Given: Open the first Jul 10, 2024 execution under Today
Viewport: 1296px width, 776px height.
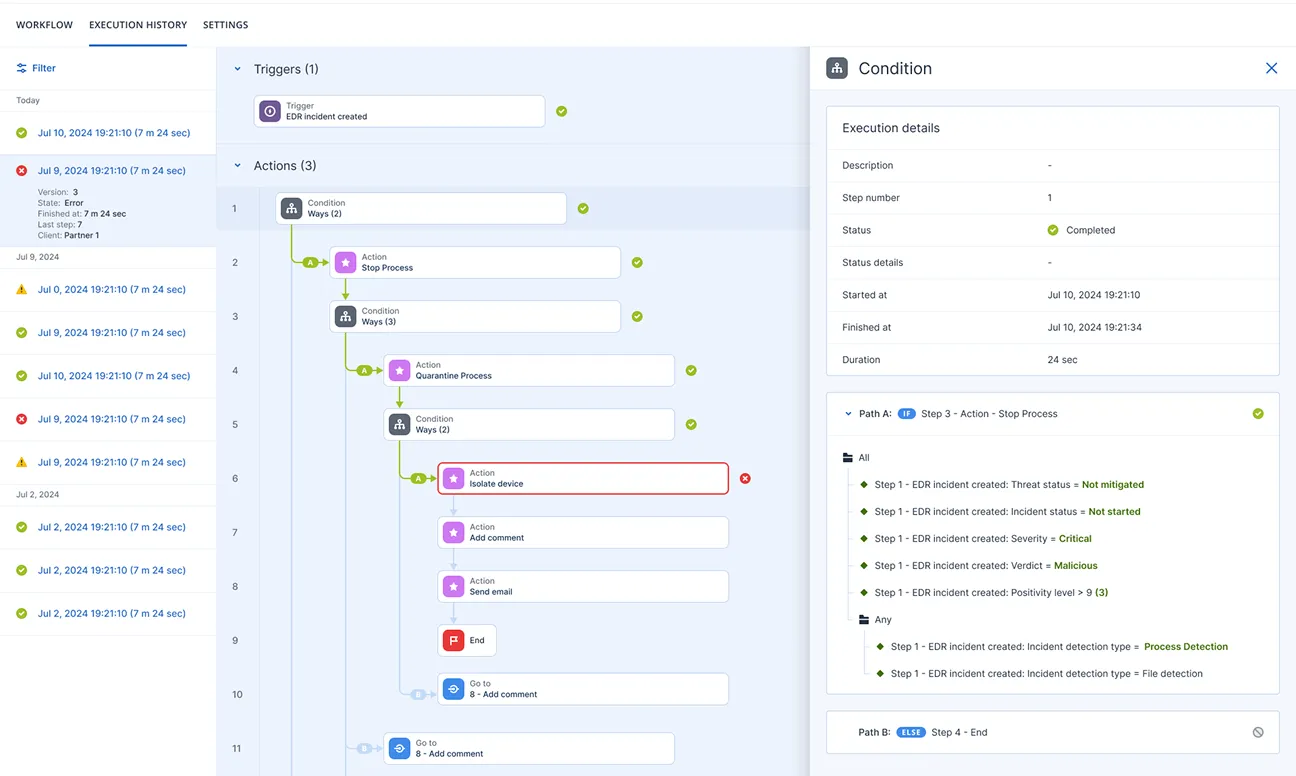Looking at the screenshot, I should tap(113, 133).
